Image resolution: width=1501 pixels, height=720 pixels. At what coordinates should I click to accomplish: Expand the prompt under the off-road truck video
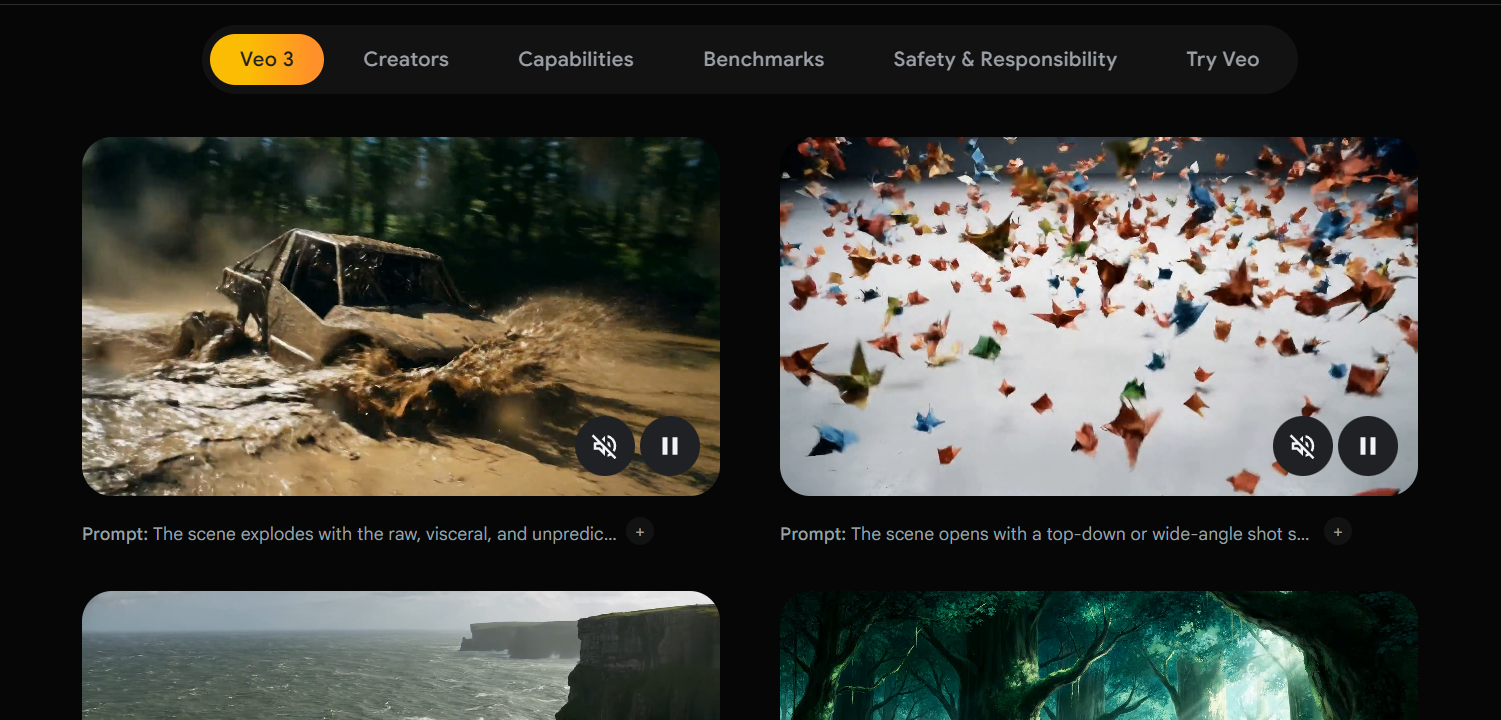click(640, 531)
